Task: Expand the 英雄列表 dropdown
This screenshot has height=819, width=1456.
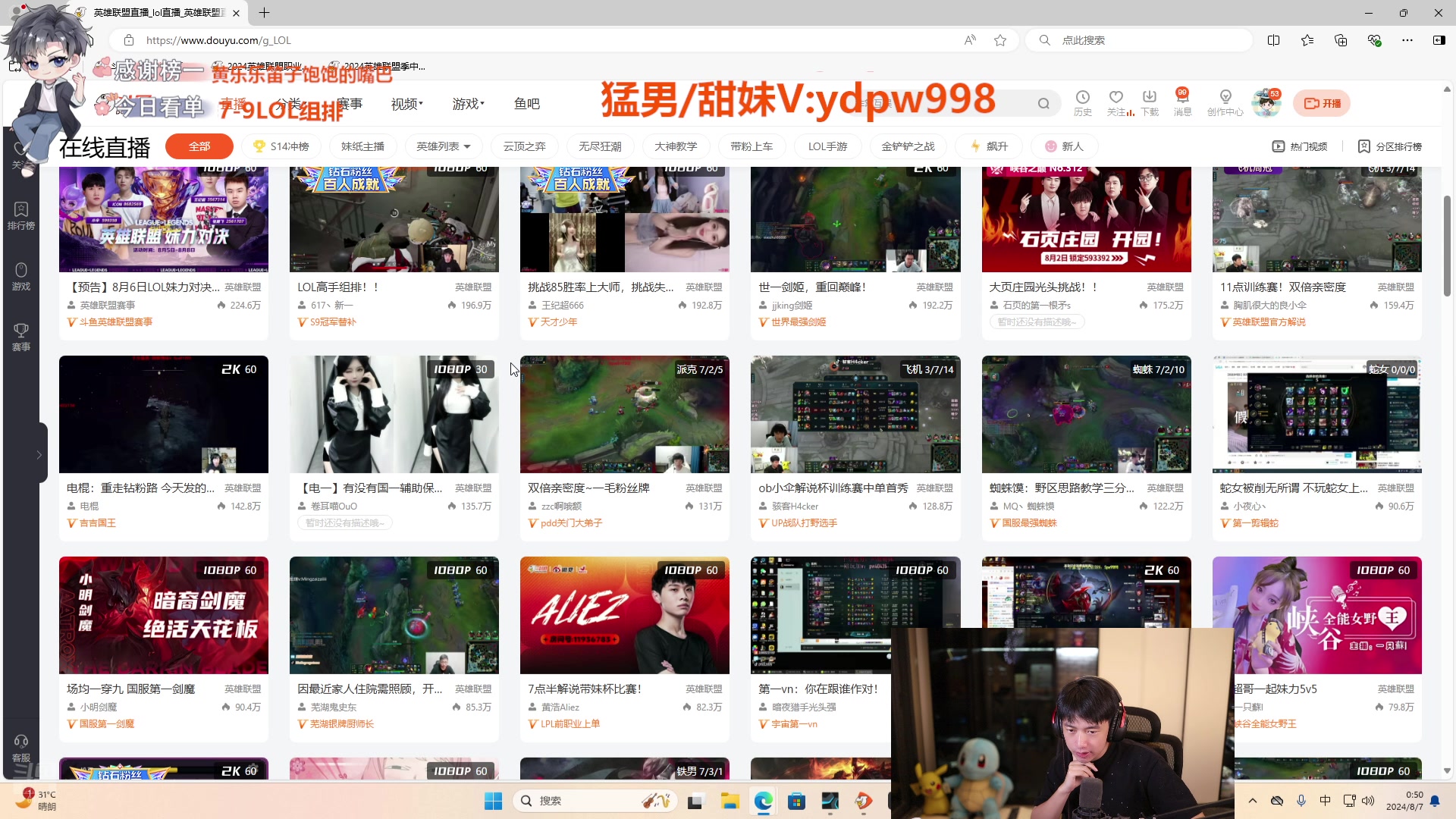Action: (x=444, y=146)
